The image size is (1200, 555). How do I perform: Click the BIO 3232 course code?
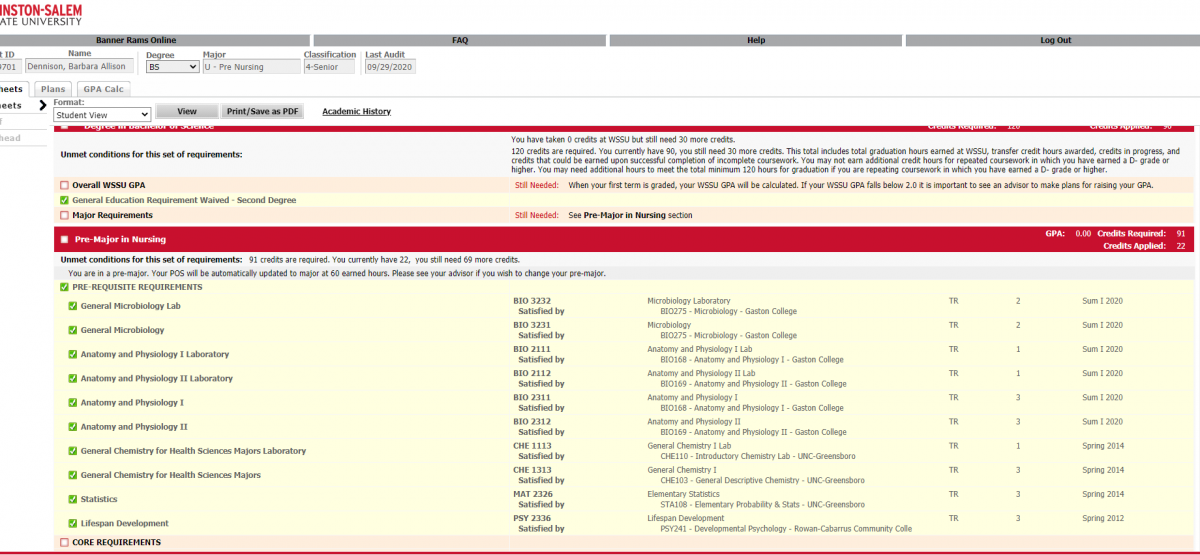click(x=532, y=301)
